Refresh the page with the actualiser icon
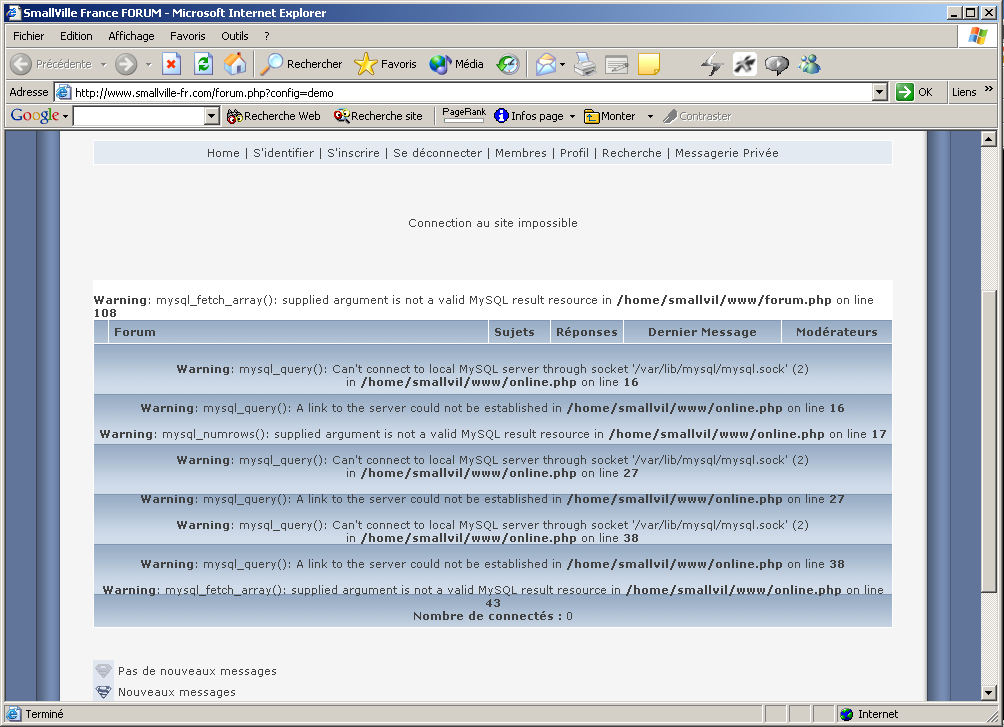1004x727 pixels. [x=202, y=63]
